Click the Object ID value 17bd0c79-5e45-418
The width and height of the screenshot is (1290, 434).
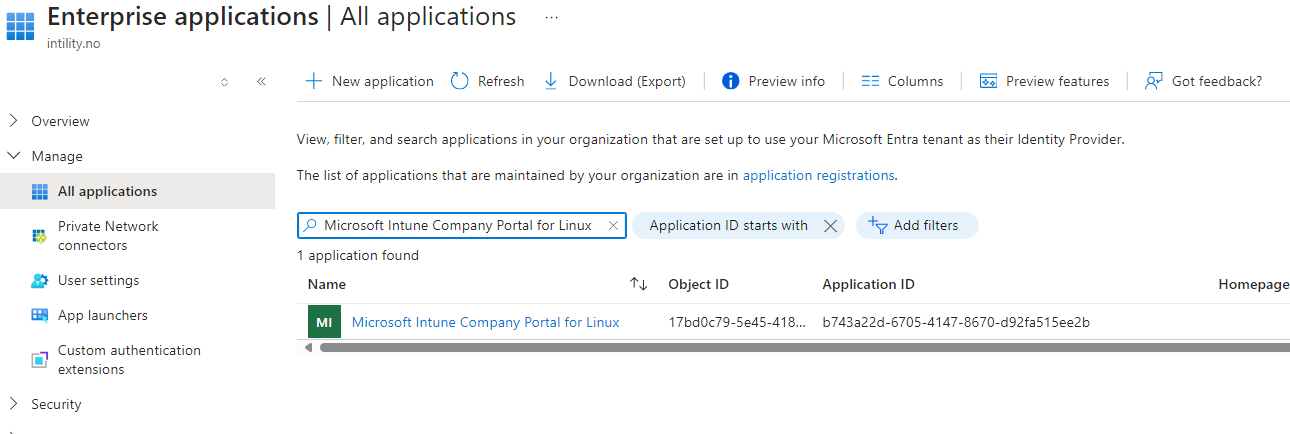tap(737, 322)
